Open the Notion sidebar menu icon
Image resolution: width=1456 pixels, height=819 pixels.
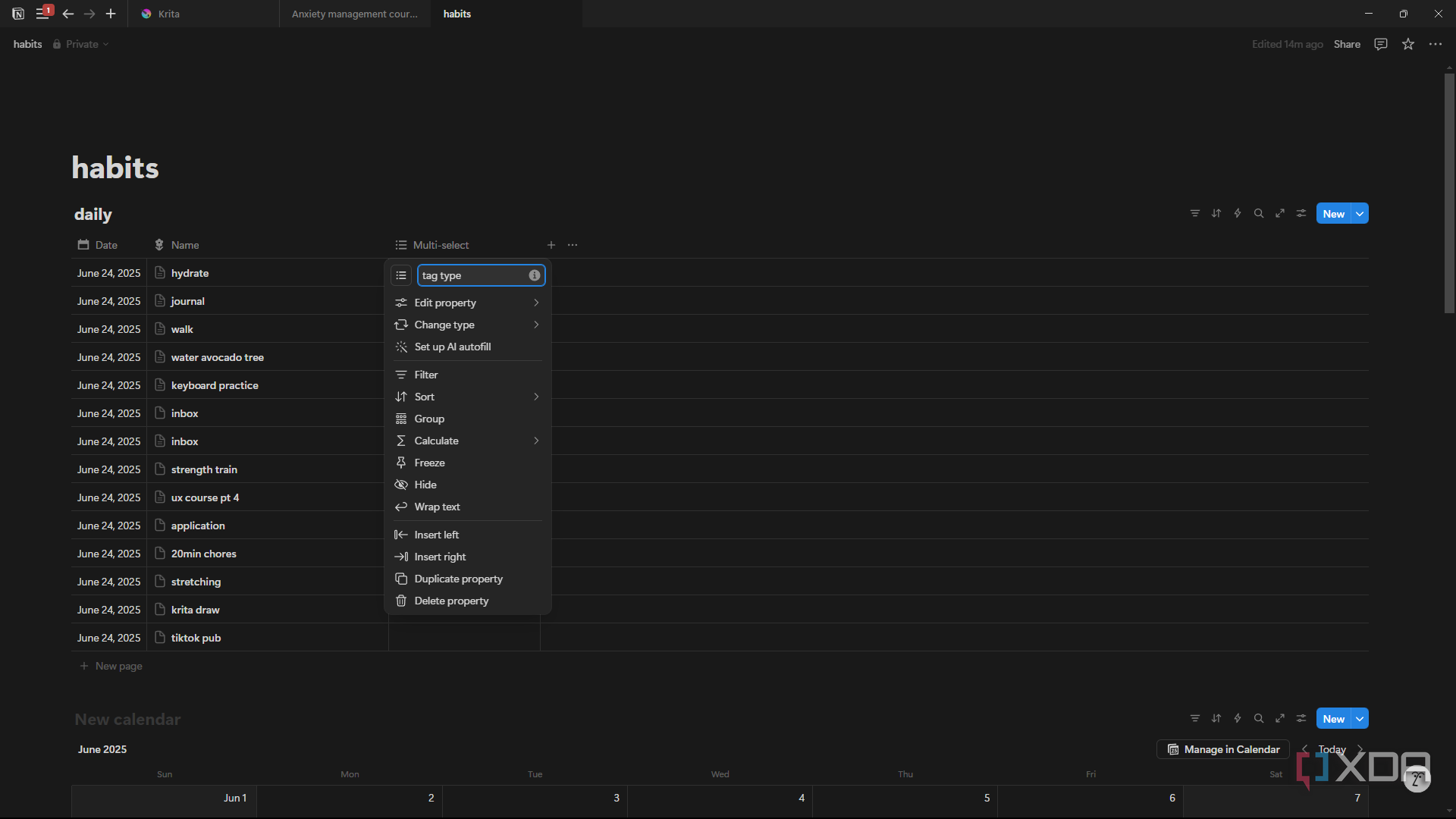(x=42, y=14)
